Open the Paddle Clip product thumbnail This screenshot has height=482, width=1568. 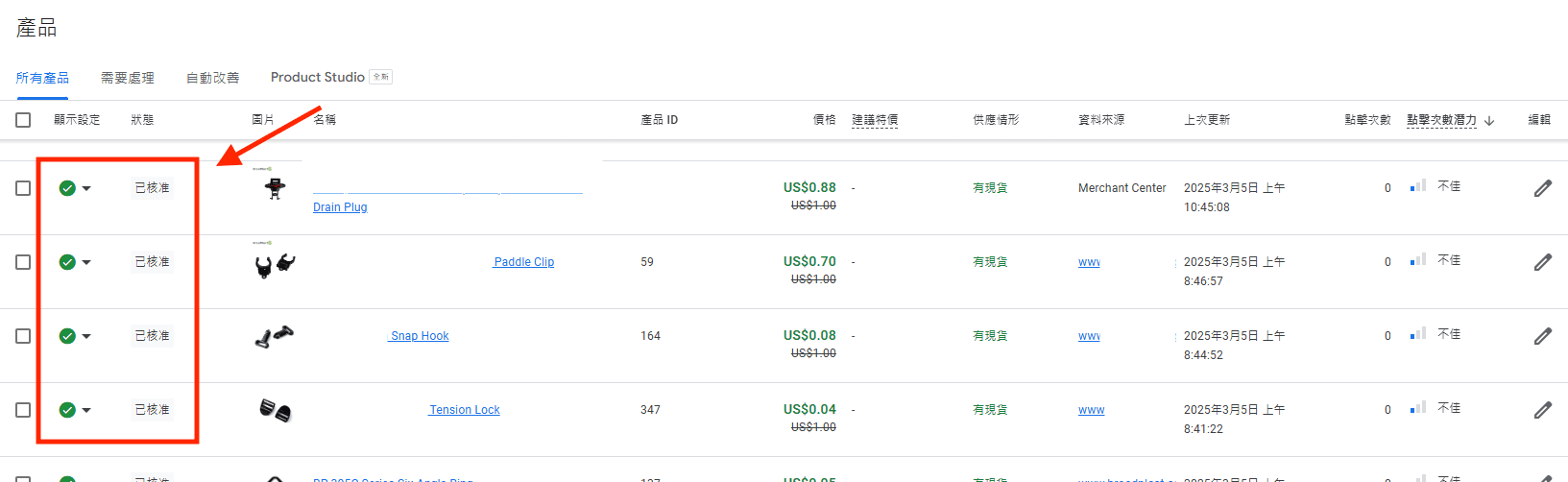(x=275, y=263)
